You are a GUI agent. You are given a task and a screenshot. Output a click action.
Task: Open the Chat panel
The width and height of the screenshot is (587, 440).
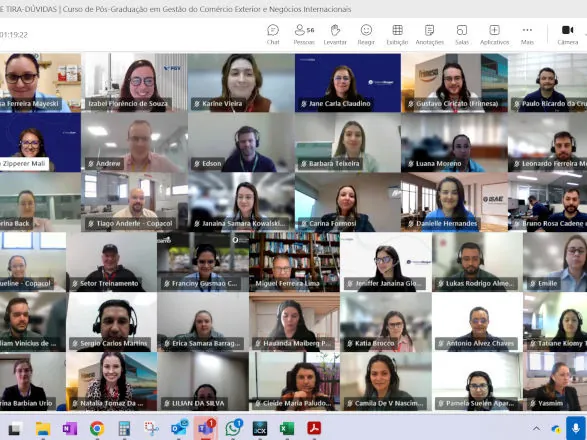273,34
